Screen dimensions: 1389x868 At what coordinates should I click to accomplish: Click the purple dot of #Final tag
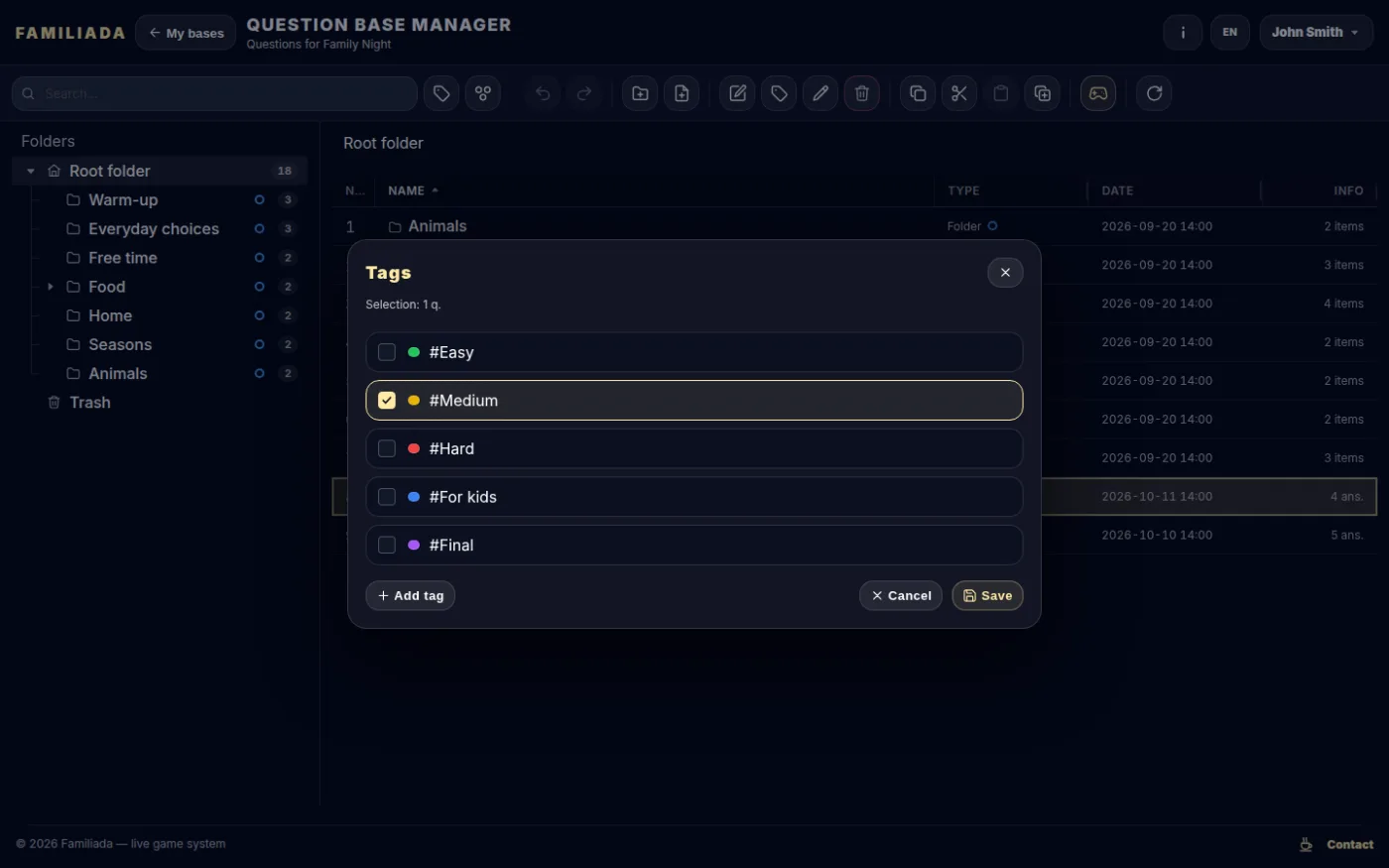click(414, 545)
